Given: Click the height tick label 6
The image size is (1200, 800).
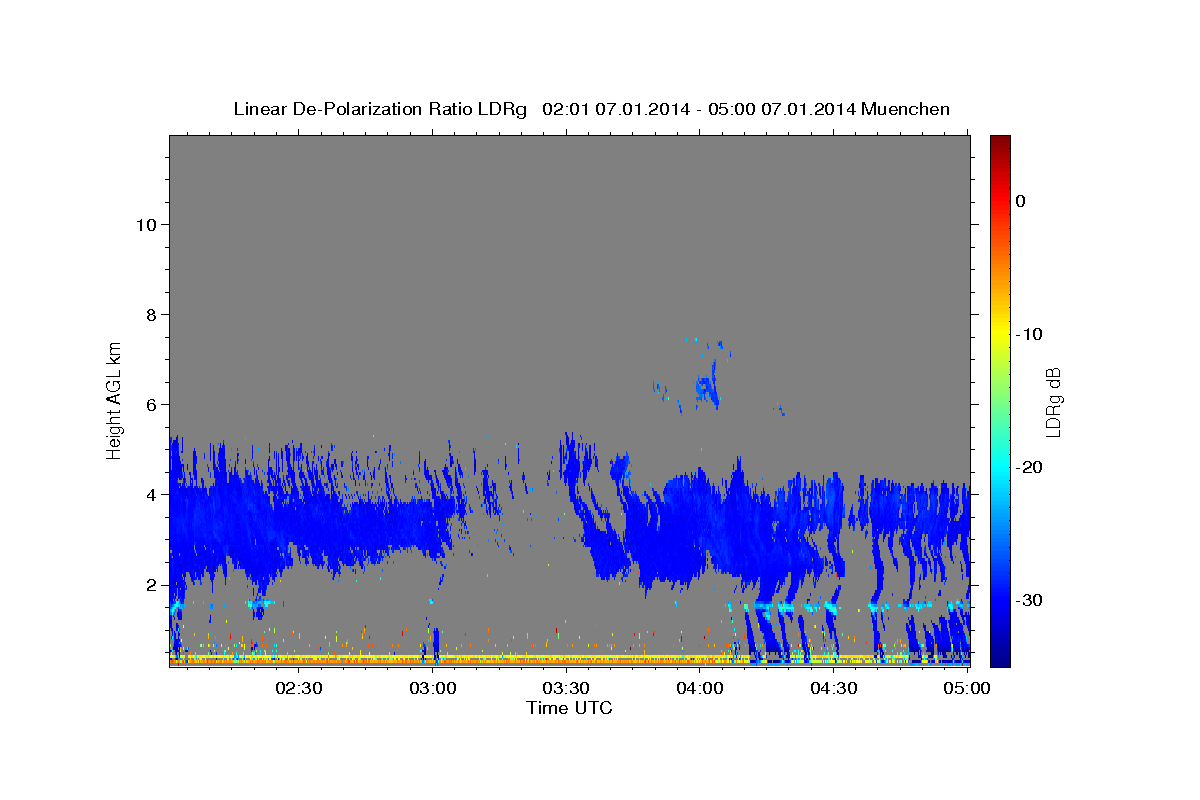Looking at the screenshot, I should (x=150, y=405).
